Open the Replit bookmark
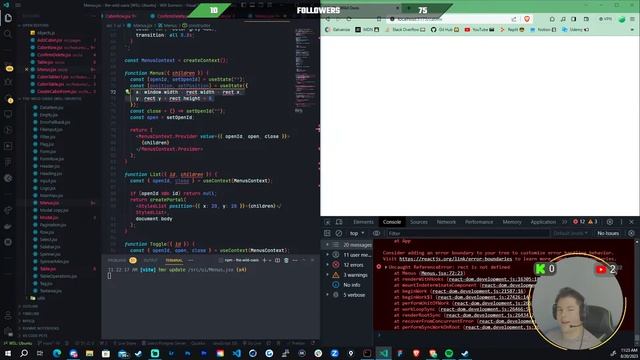The height and width of the screenshot is (360, 640). click(x=512, y=30)
